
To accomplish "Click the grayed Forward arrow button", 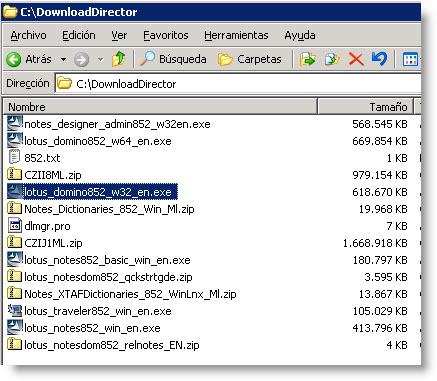I will (x=81, y=60).
